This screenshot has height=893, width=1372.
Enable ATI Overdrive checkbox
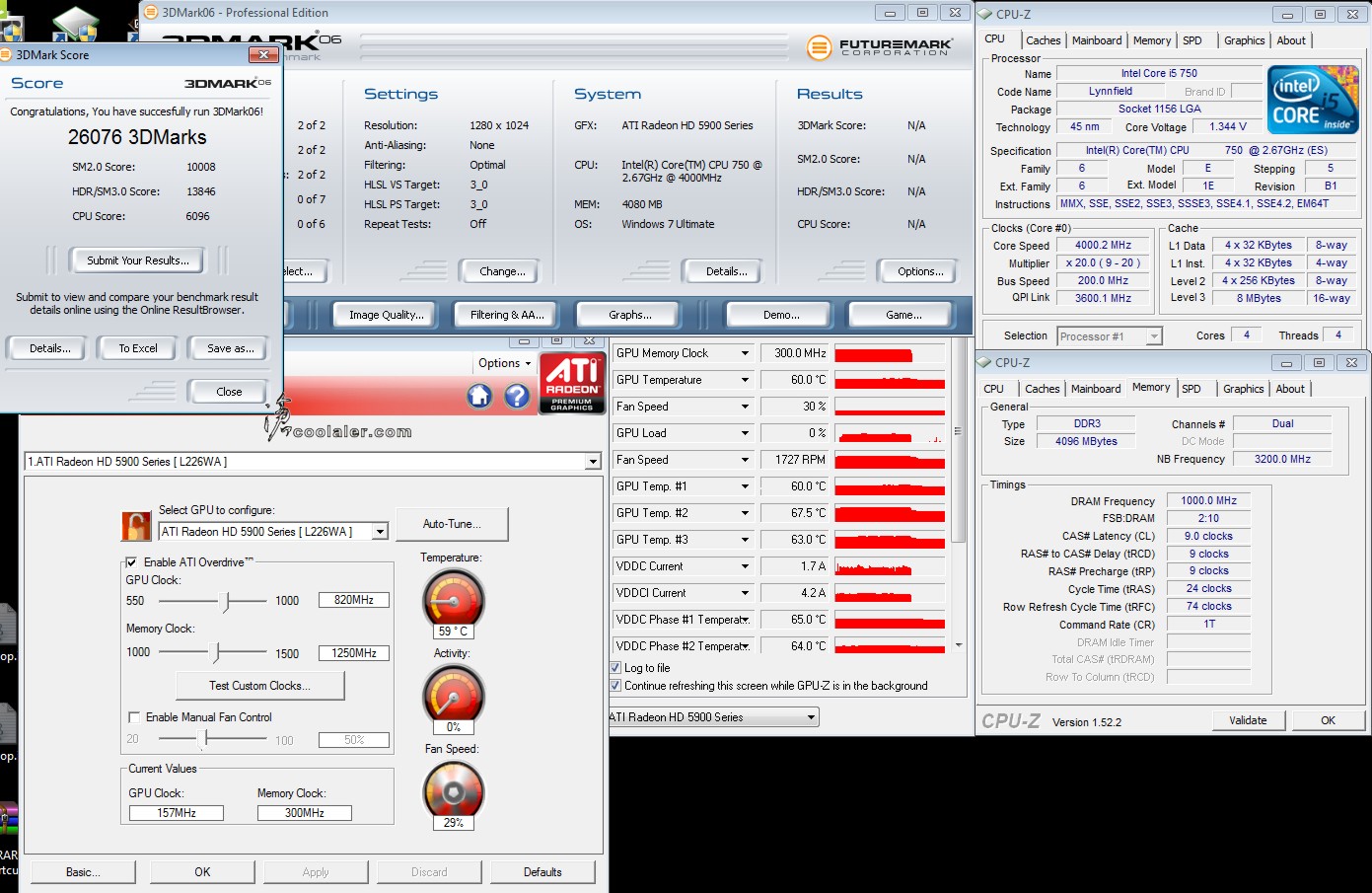[x=131, y=562]
